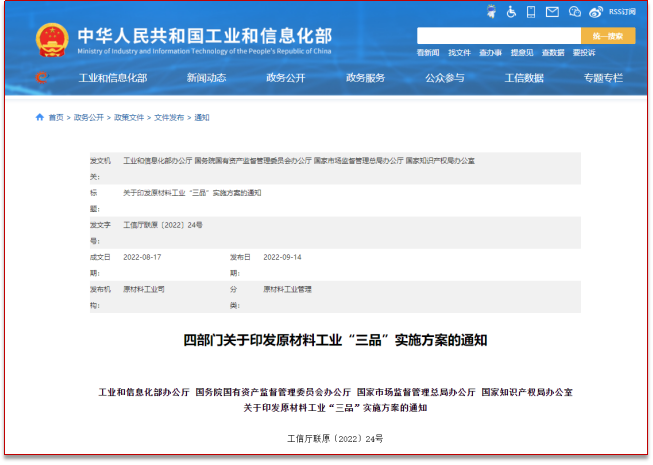Click the robot assistant icon
This screenshot has height=465, width=653.
coord(490,12)
